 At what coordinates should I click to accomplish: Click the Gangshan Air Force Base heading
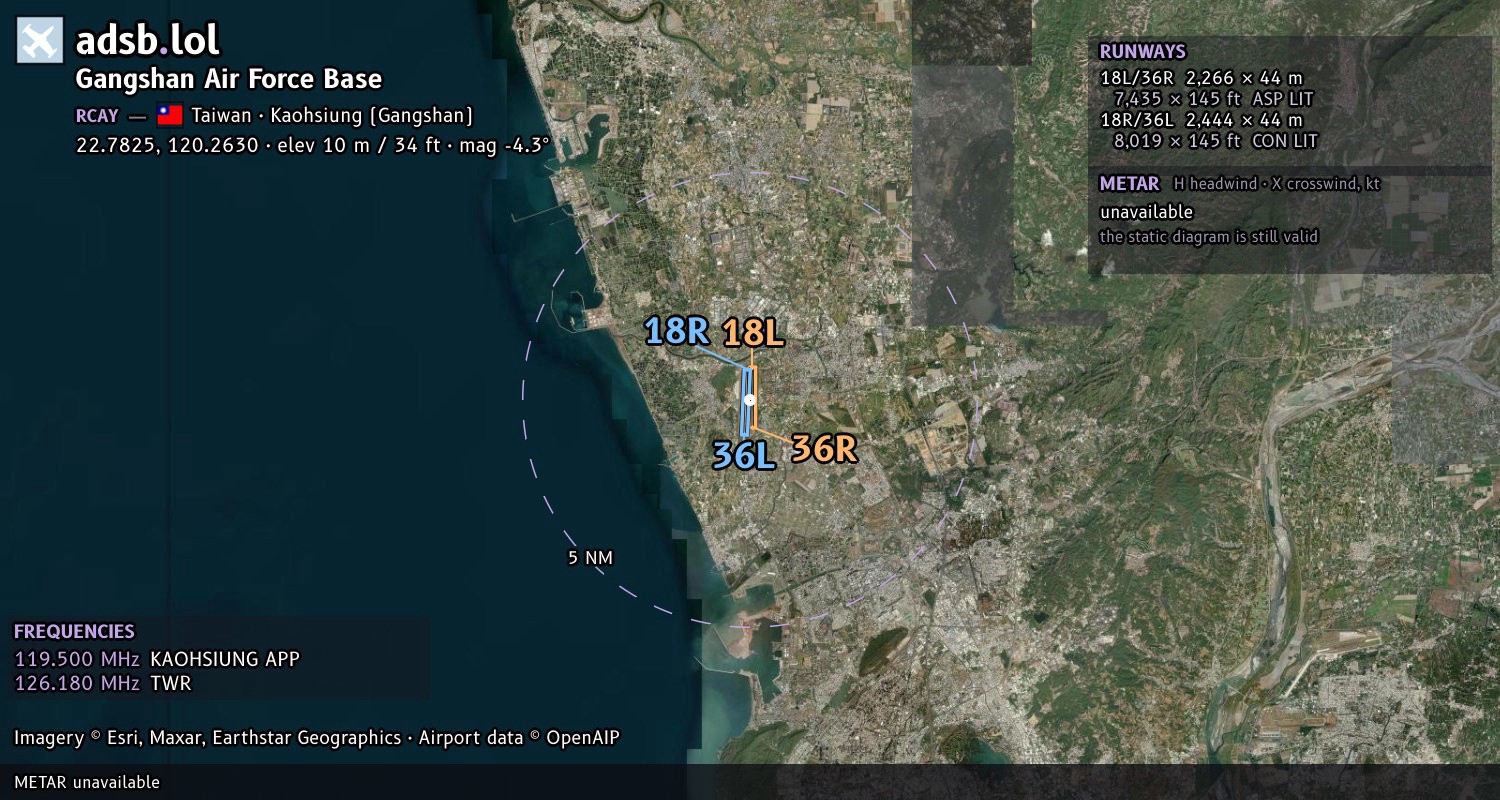pyautogui.click(x=229, y=79)
